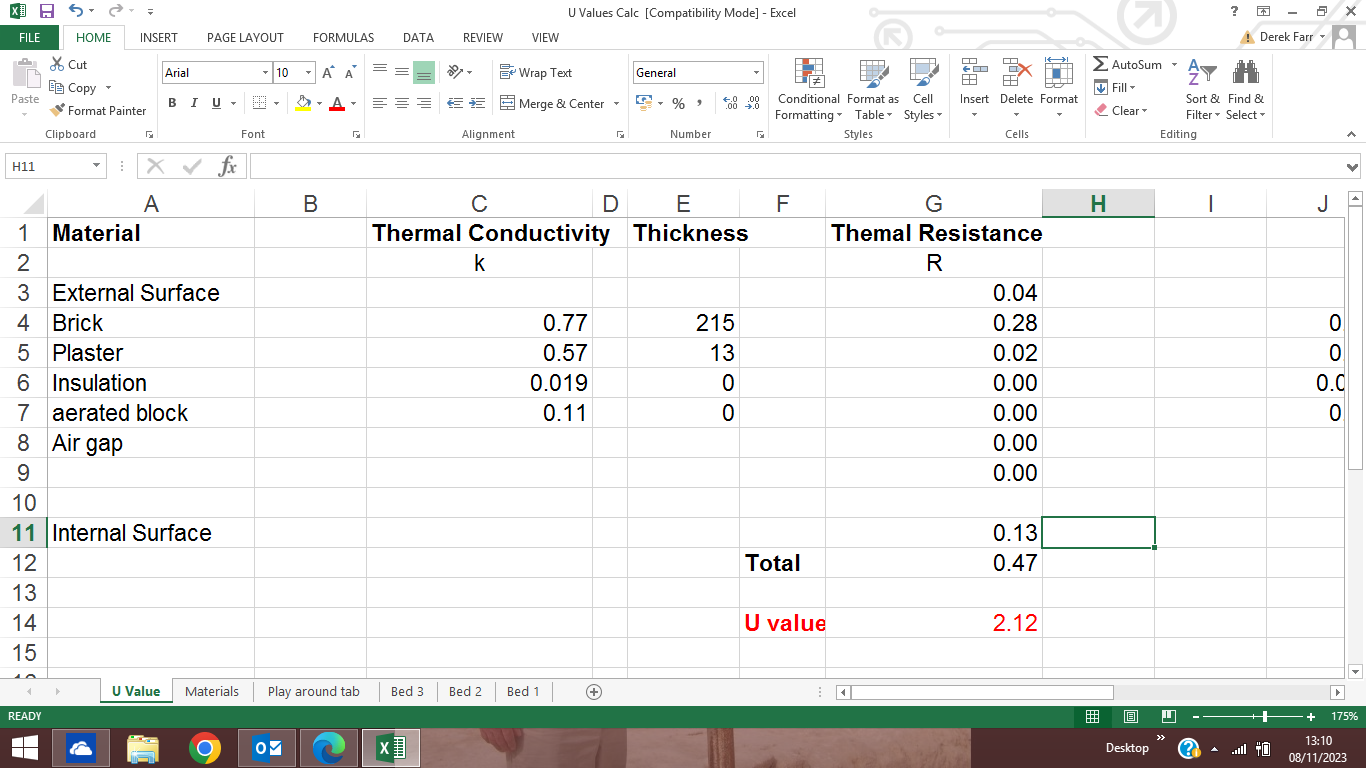Click the Cut button
The width and height of the screenshot is (1366, 768).
[x=68, y=65]
